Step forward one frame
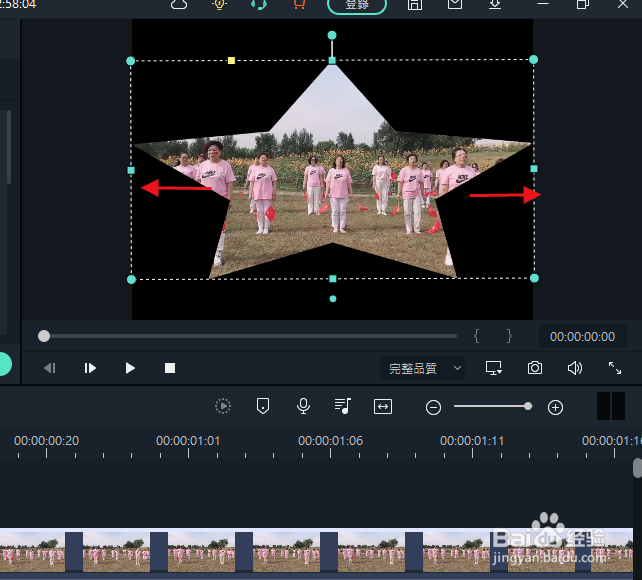642x580 pixels. pyautogui.click(x=90, y=368)
